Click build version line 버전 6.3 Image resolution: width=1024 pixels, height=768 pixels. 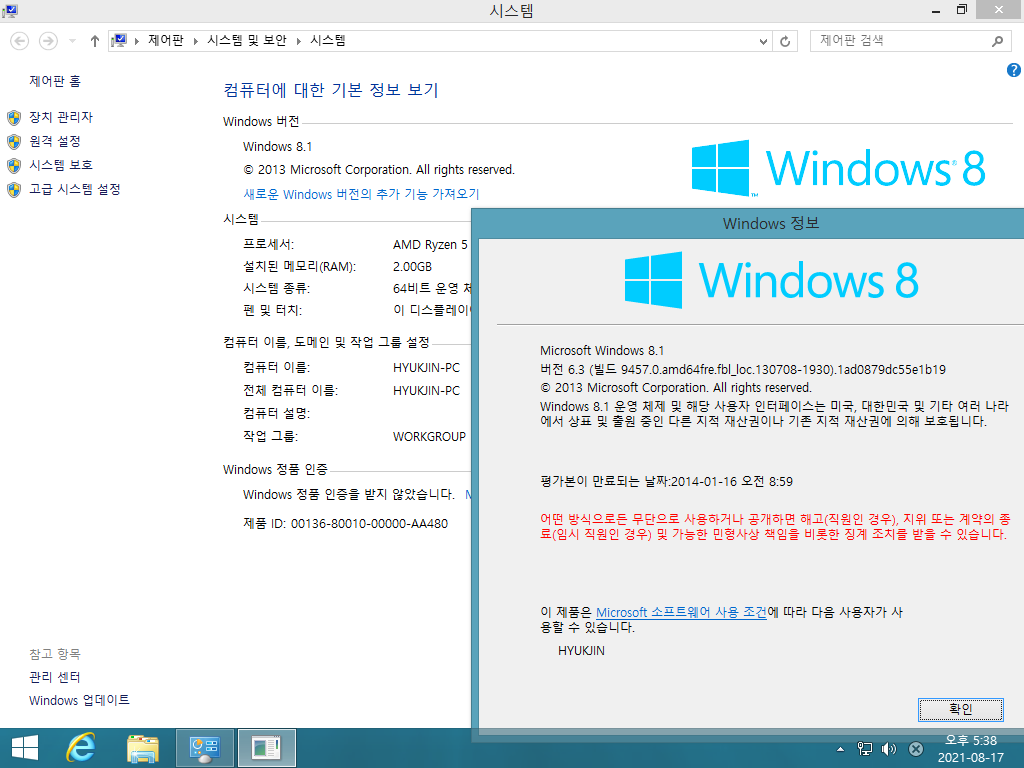point(743,370)
